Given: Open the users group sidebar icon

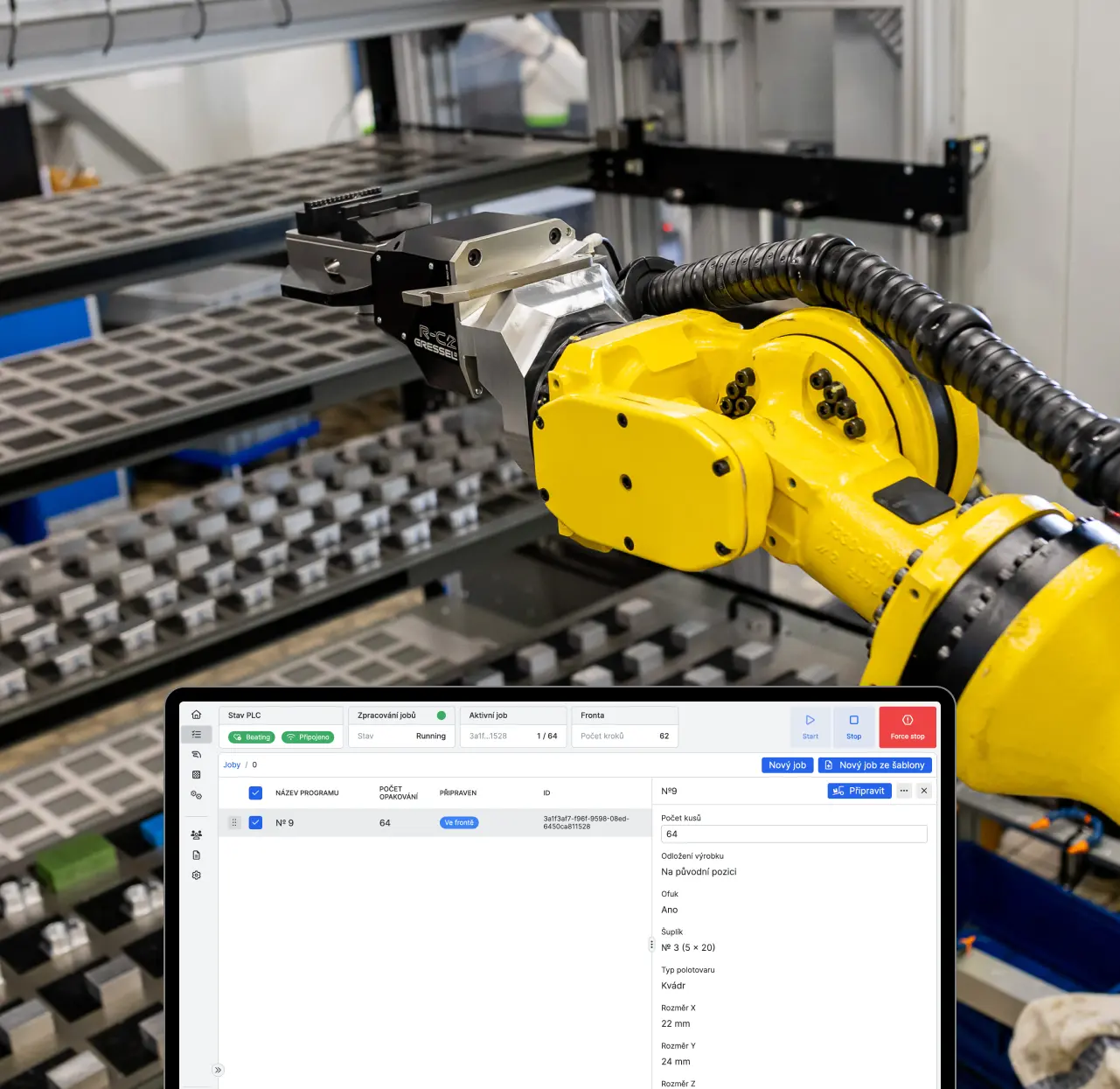Looking at the screenshot, I should pos(196,834).
